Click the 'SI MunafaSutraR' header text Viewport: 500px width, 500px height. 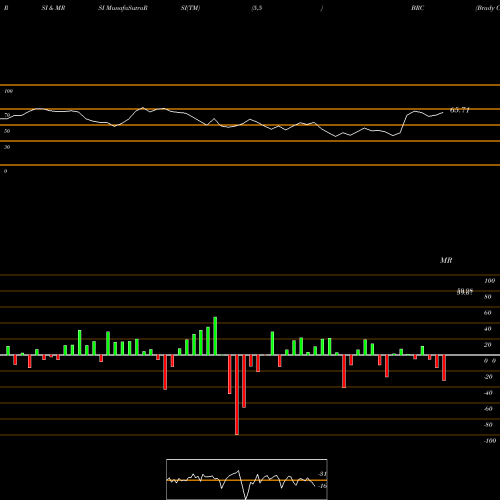[x=123, y=8]
